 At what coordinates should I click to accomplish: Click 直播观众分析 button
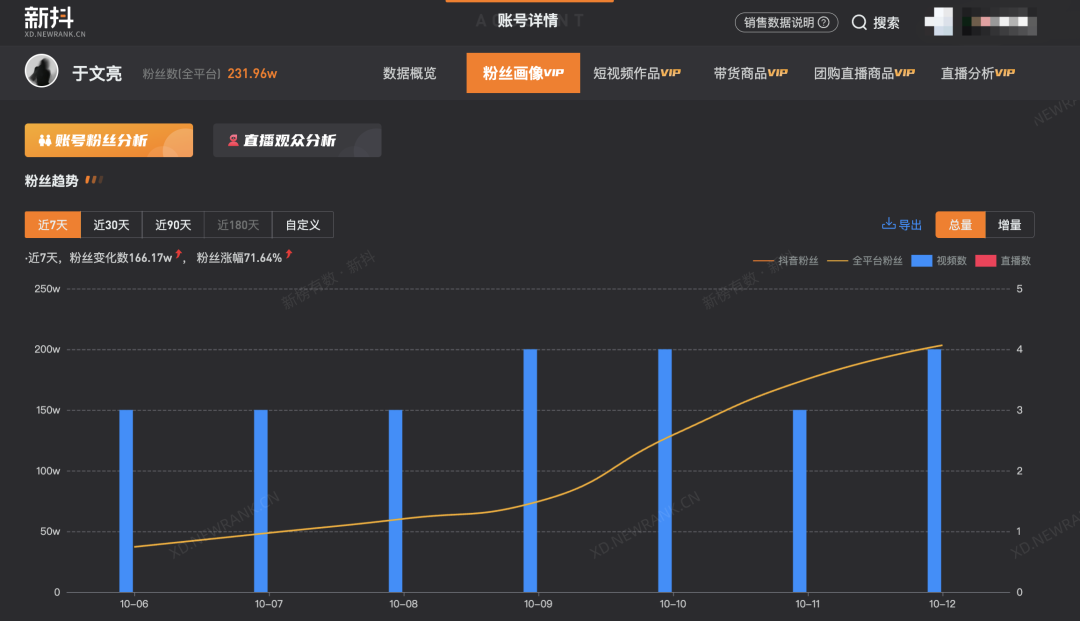click(x=297, y=141)
